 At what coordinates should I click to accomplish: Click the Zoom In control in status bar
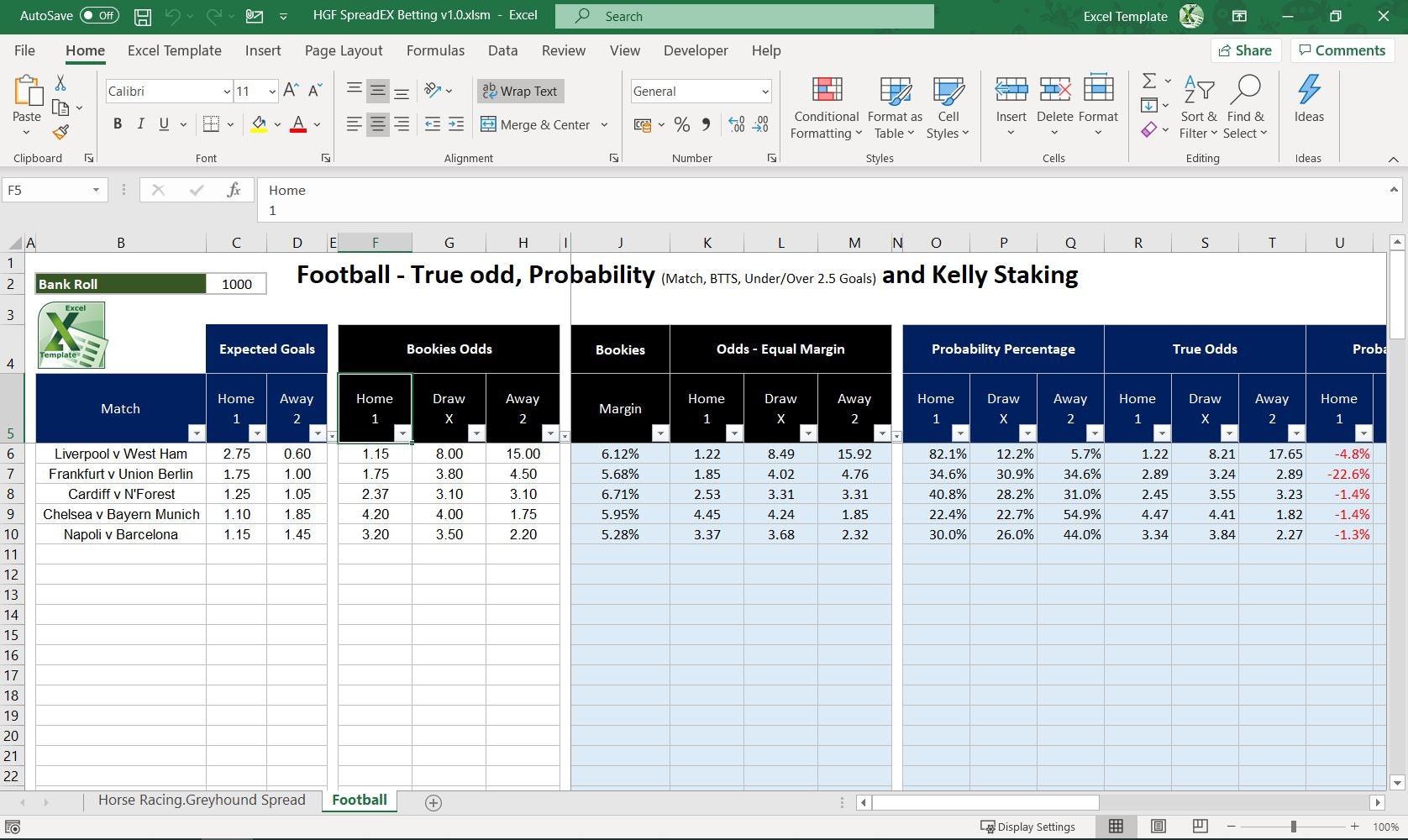(1353, 827)
